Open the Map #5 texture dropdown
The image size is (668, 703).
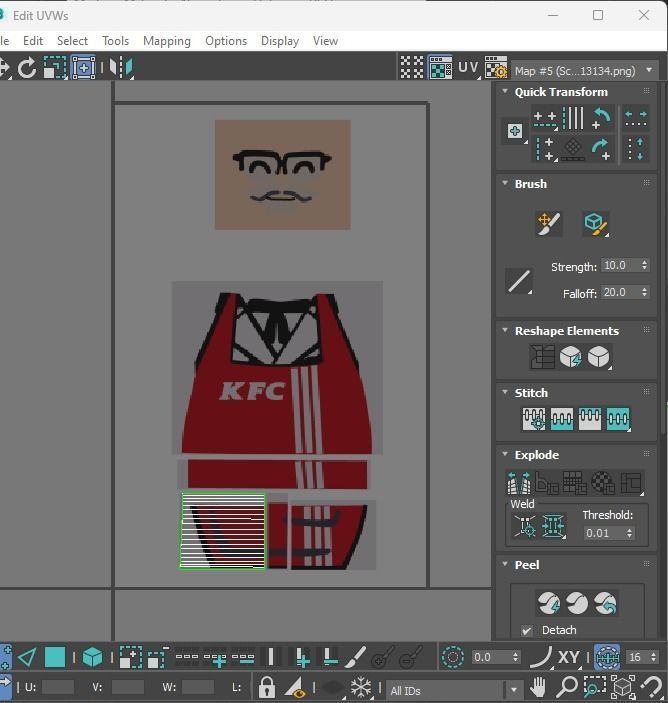tap(584, 71)
